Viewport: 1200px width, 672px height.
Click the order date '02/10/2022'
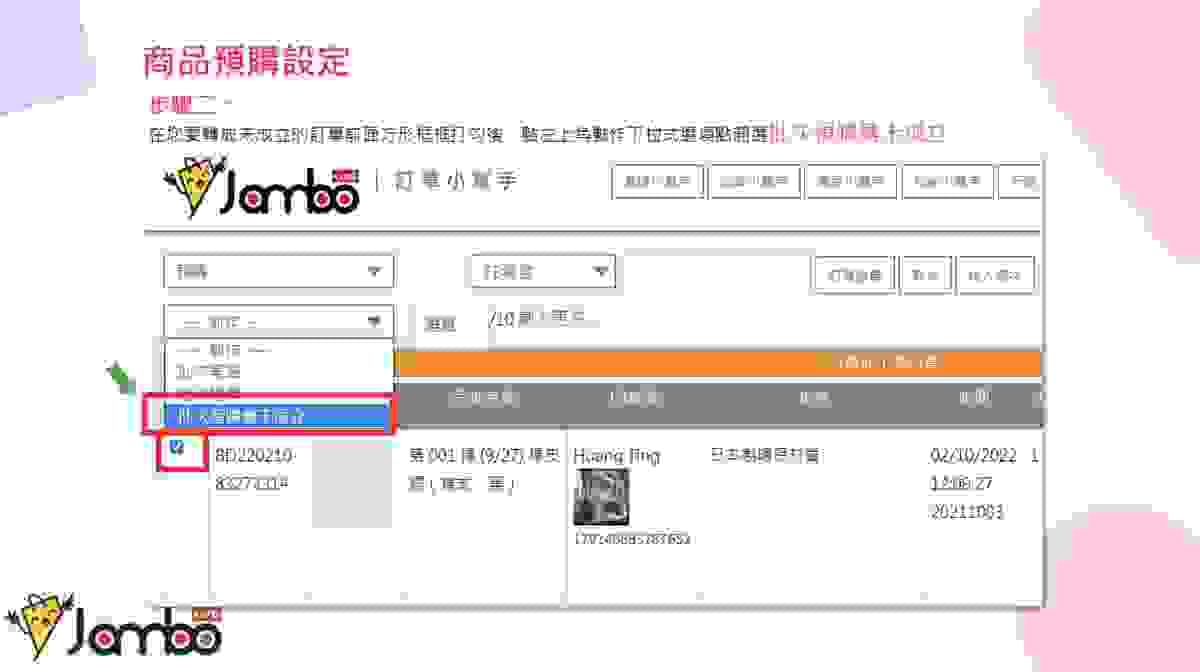coord(972,456)
